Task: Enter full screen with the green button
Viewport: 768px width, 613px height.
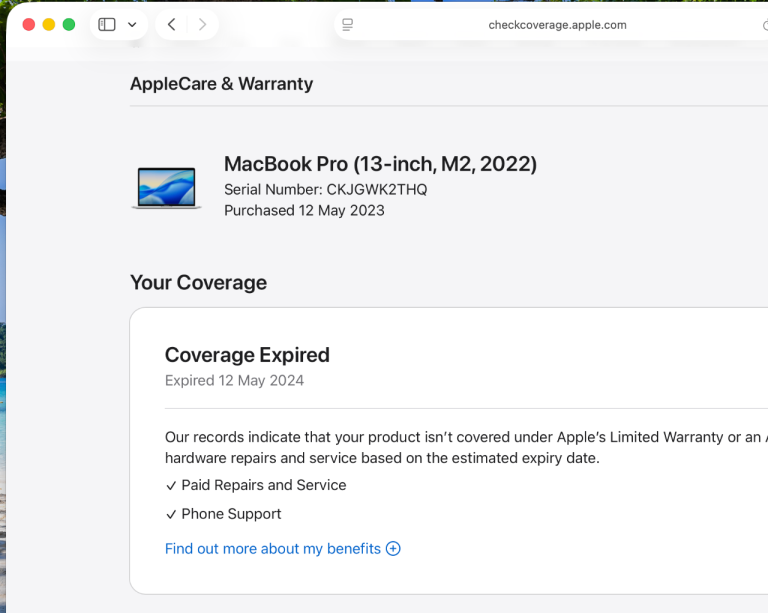Action: coord(69,24)
